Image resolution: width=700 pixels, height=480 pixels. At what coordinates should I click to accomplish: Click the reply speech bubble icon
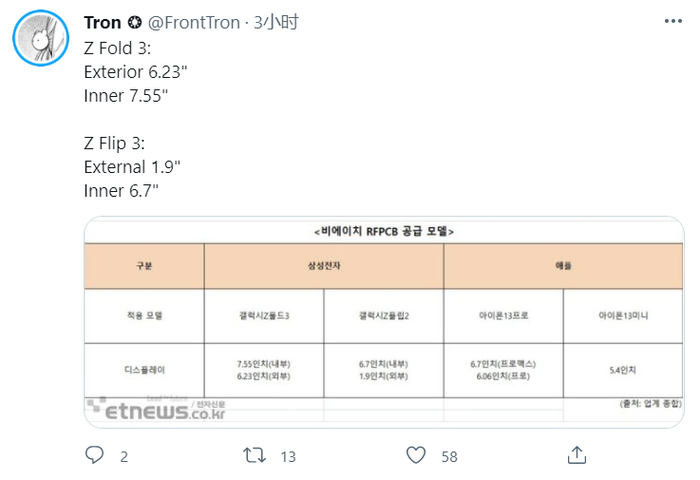(95, 455)
